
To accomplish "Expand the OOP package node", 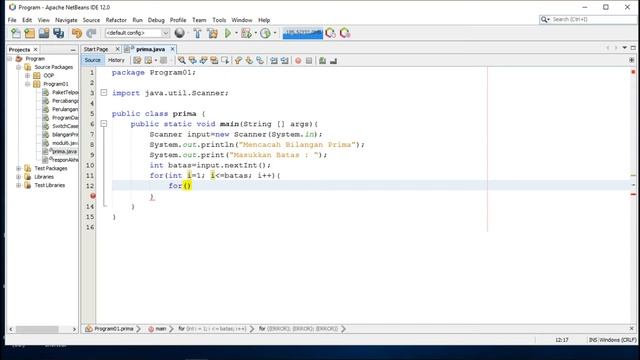I will pyautogui.click(x=28, y=76).
